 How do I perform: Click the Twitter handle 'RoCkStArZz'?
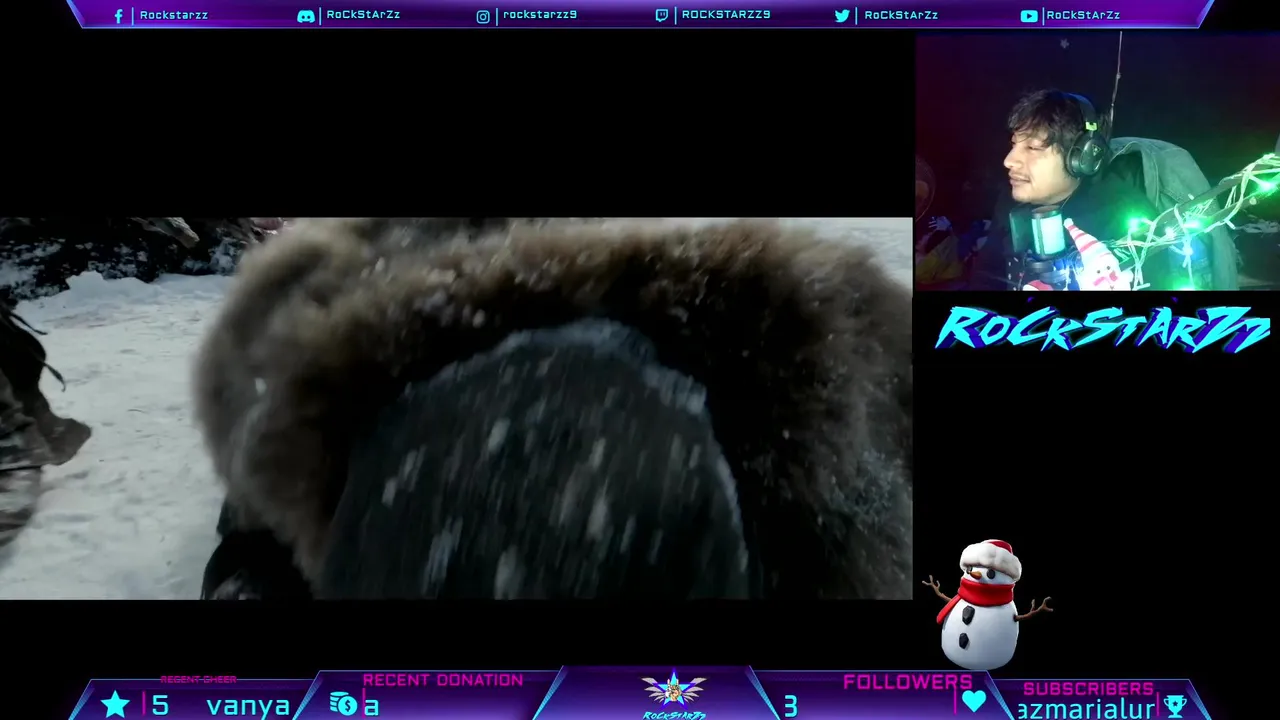(901, 15)
